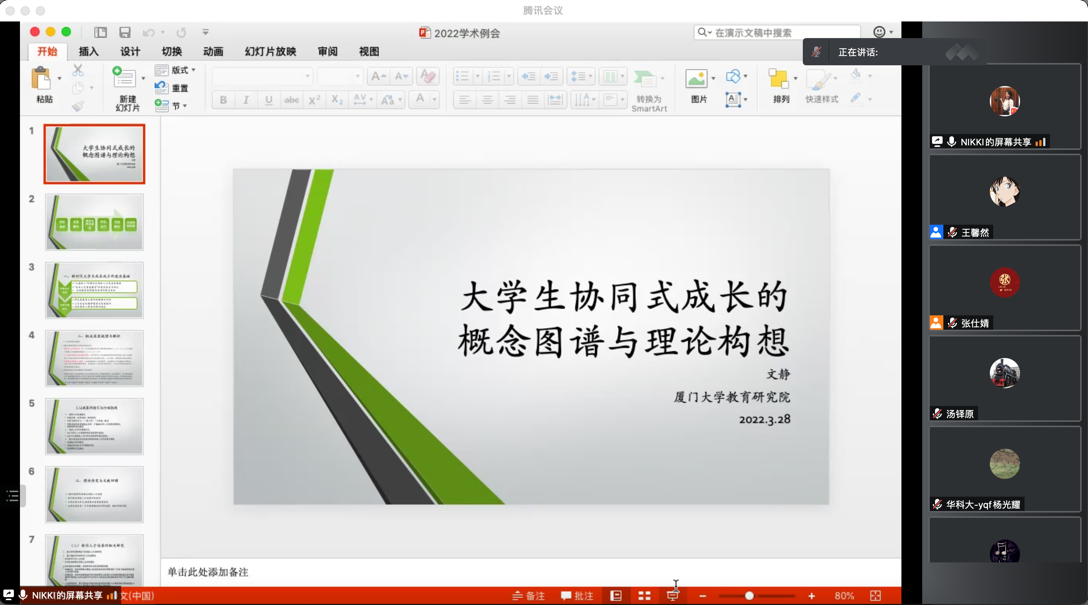Switch to the Insert (插入) tab

[x=89, y=52]
